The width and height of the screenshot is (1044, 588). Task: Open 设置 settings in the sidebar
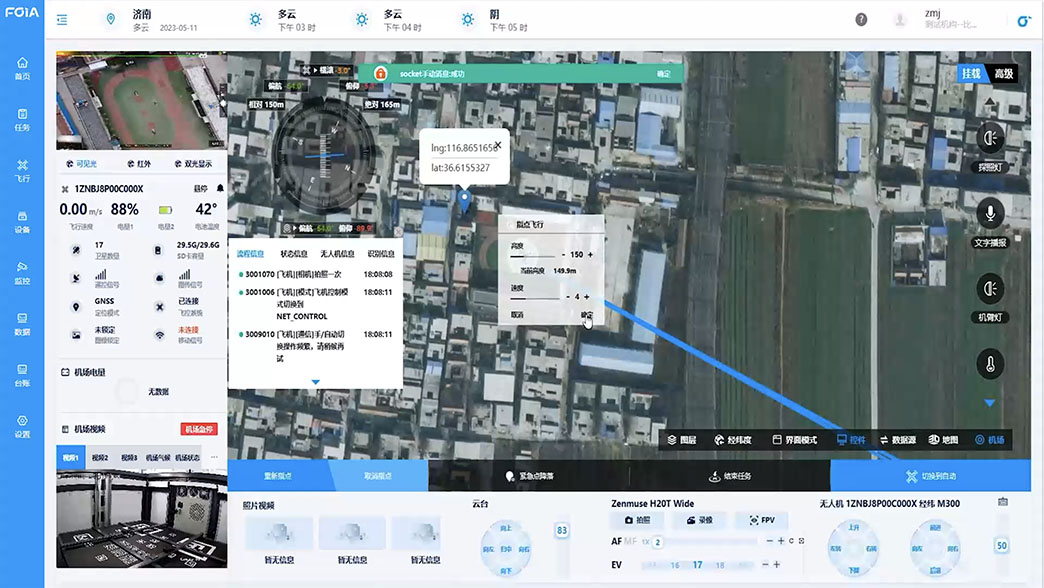pyautogui.click(x=22, y=426)
